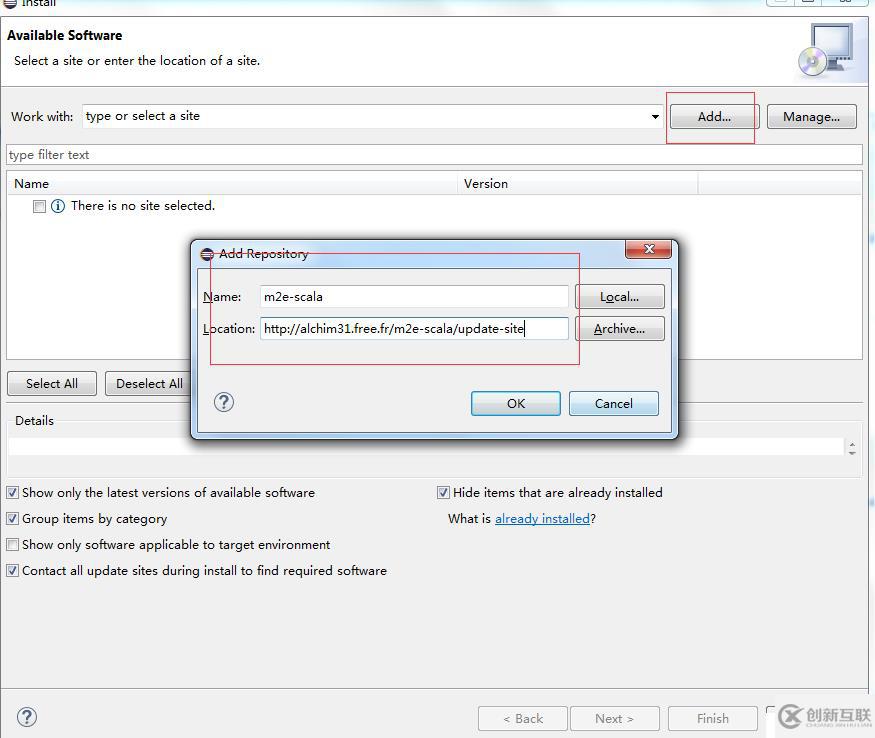Click the Details scroll stepper arrows
Screen dimensions: 875x738
coord(852,448)
